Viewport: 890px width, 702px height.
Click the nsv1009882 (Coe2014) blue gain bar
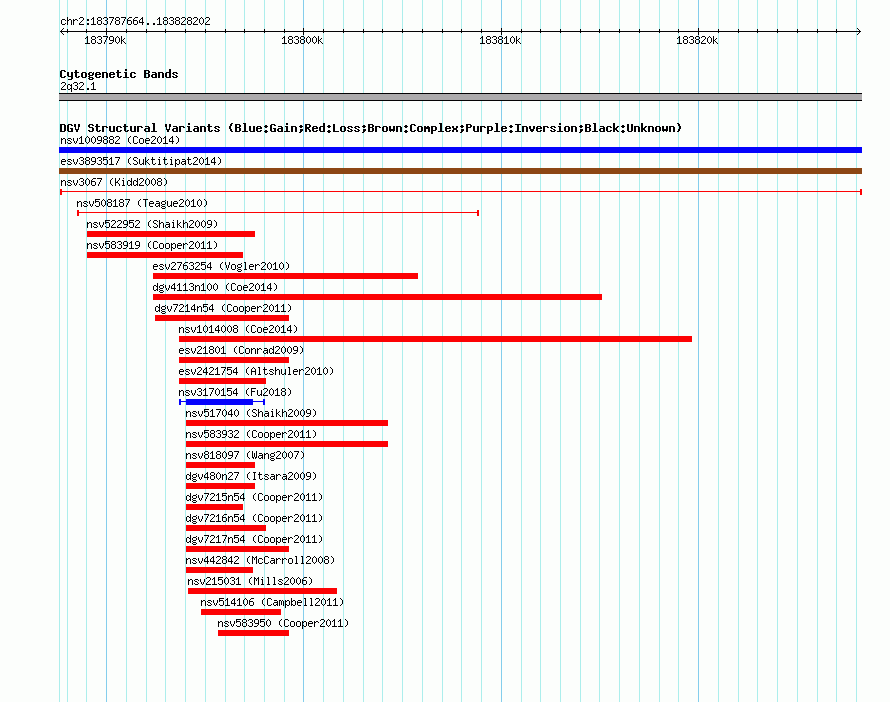pos(460,150)
